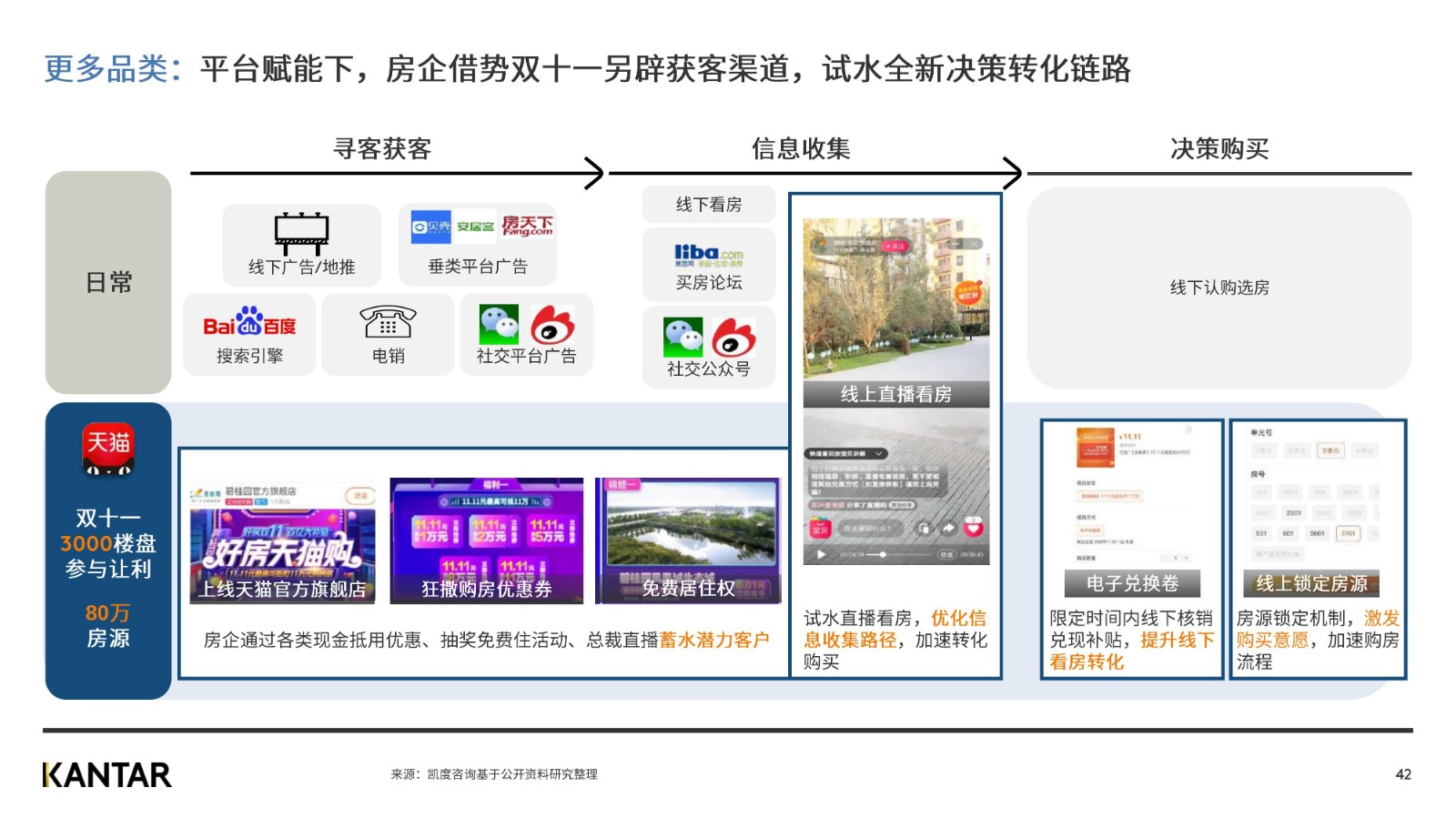Click the page number 42
This screenshot has height=818, width=1456.
point(1403,774)
